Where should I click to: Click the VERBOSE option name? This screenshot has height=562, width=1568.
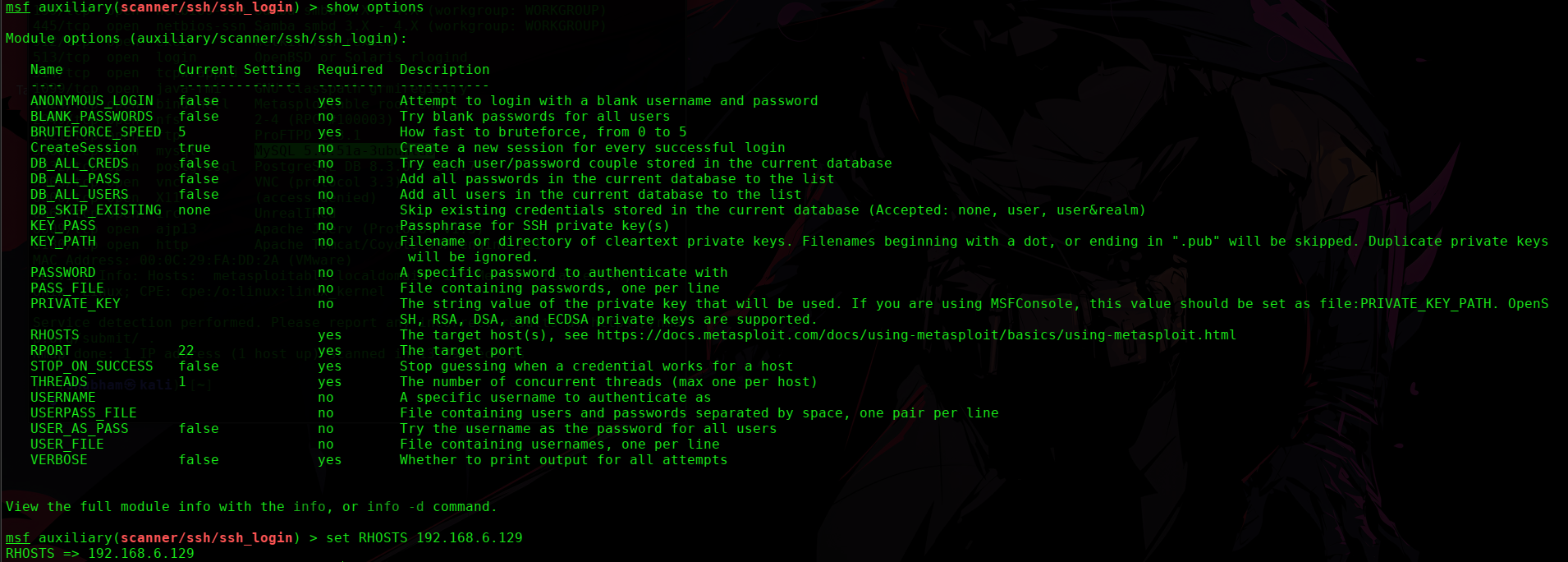click(58, 460)
